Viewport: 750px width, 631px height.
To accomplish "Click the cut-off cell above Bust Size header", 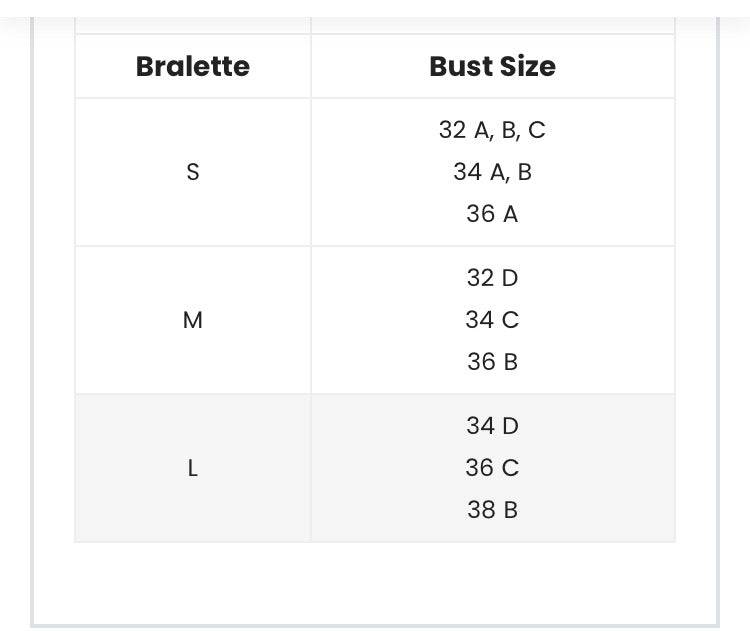I will pyautogui.click(x=492, y=24).
